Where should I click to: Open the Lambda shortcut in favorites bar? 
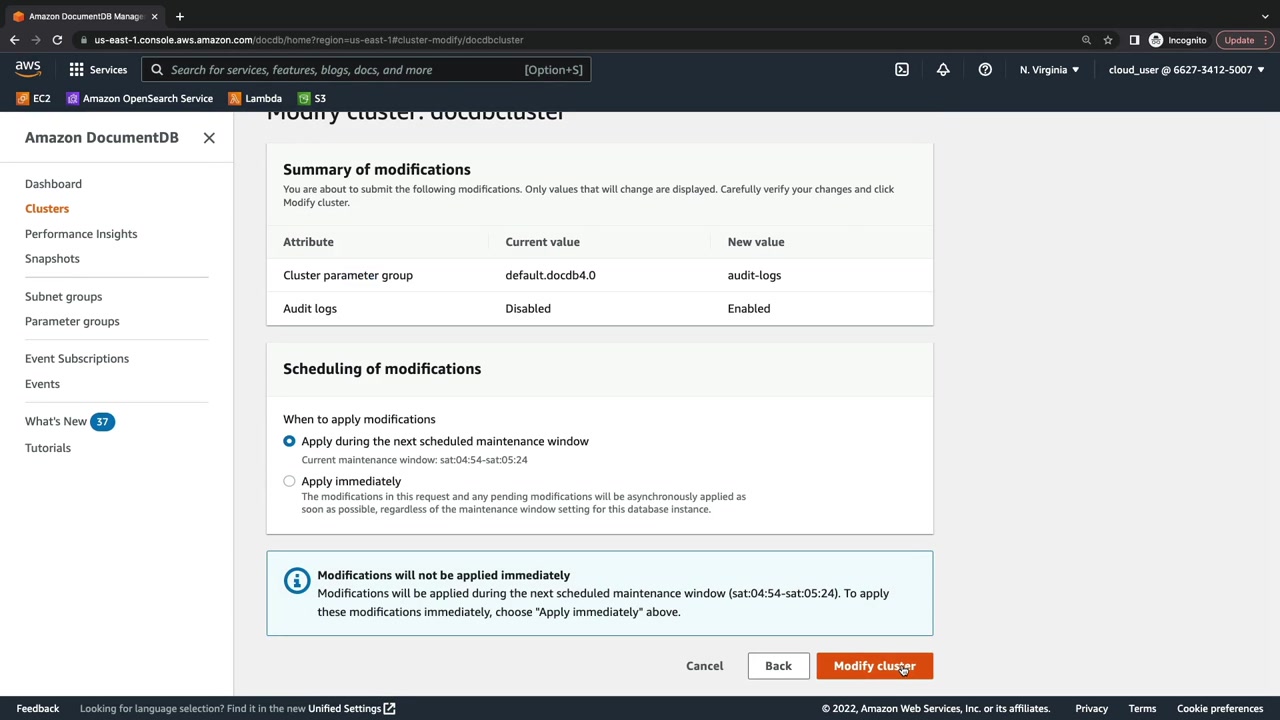[255, 98]
